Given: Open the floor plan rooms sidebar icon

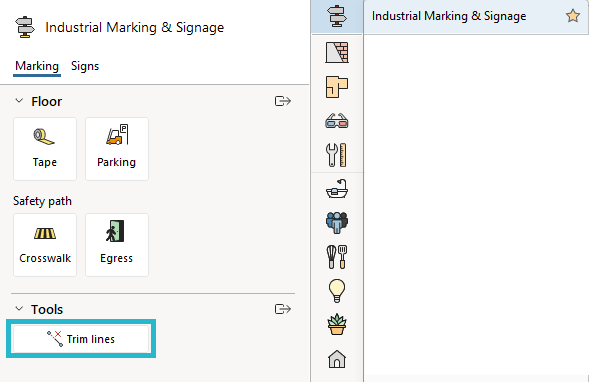Looking at the screenshot, I should point(337,87).
